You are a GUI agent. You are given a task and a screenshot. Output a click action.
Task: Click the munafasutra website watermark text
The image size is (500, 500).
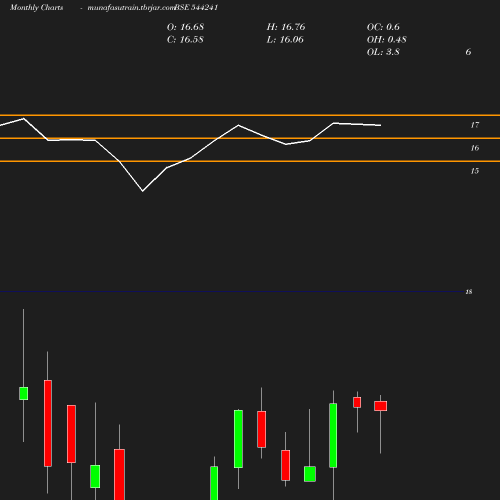click(131, 8)
